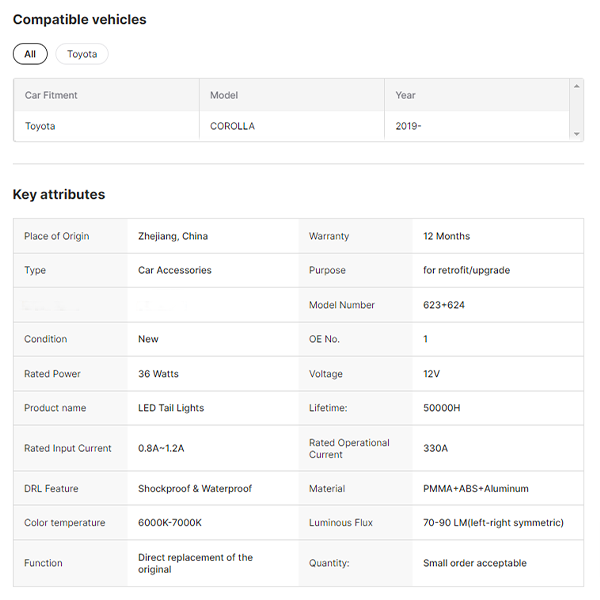600x600 pixels.
Task: Click the "36 Watts" rated power value
Action: [x=158, y=374]
